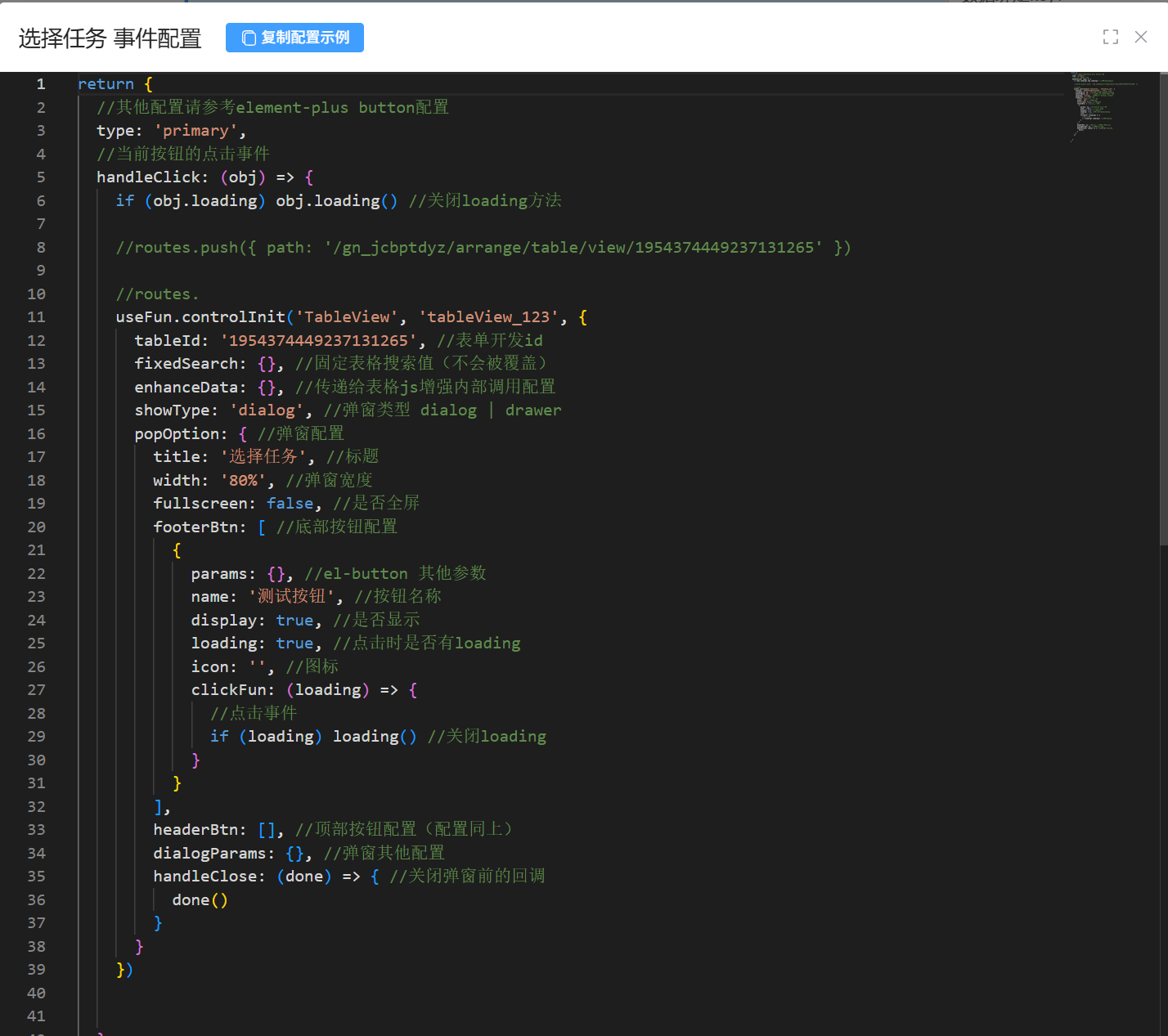Click 'false' value of fullscreen

[290, 504]
